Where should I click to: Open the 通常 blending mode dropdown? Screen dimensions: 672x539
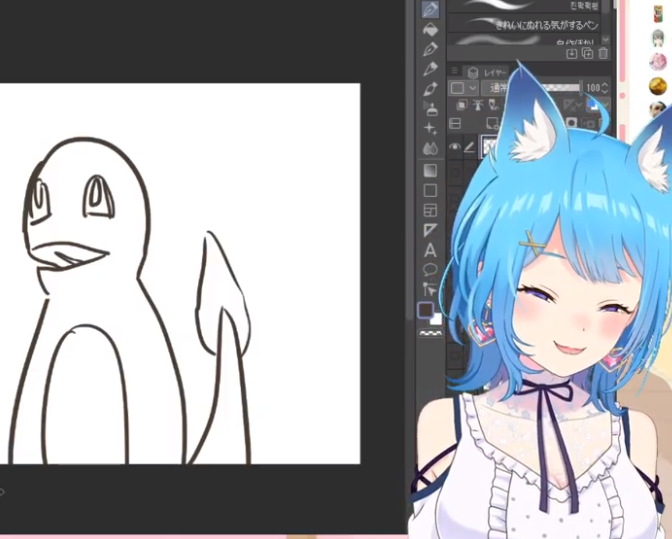(x=496, y=88)
